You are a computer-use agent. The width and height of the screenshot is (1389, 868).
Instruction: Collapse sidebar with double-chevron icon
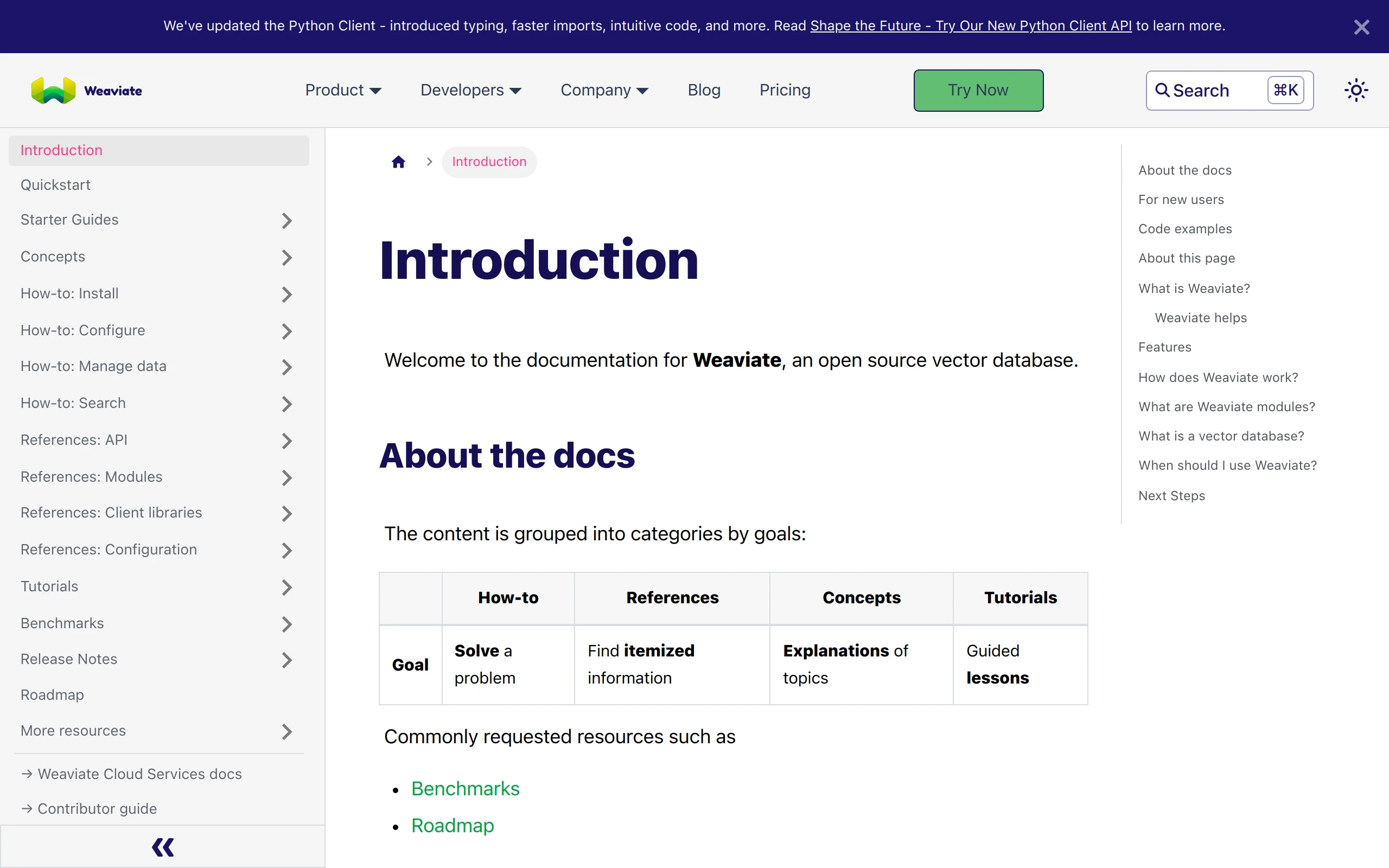point(162,847)
